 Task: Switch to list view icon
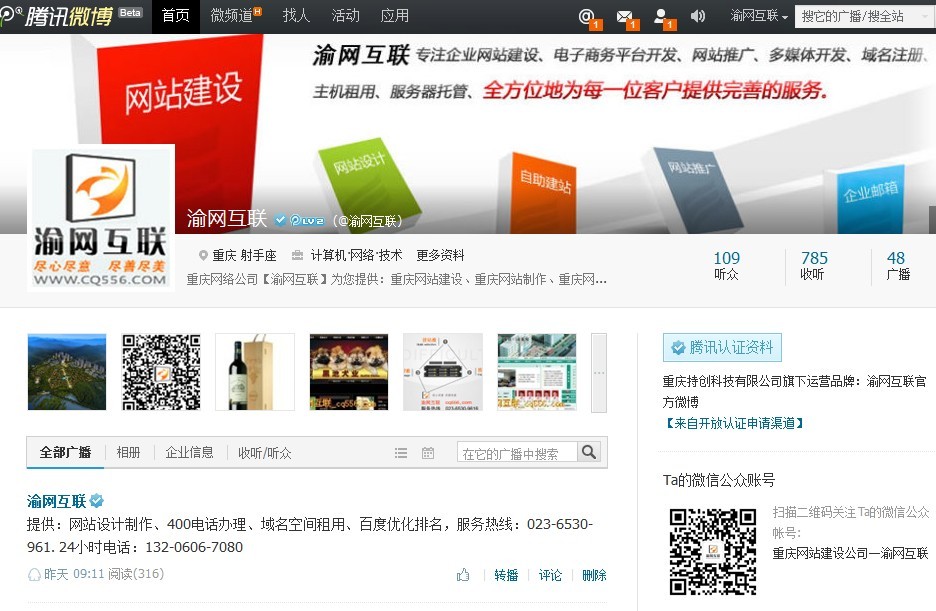pyautogui.click(x=401, y=453)
